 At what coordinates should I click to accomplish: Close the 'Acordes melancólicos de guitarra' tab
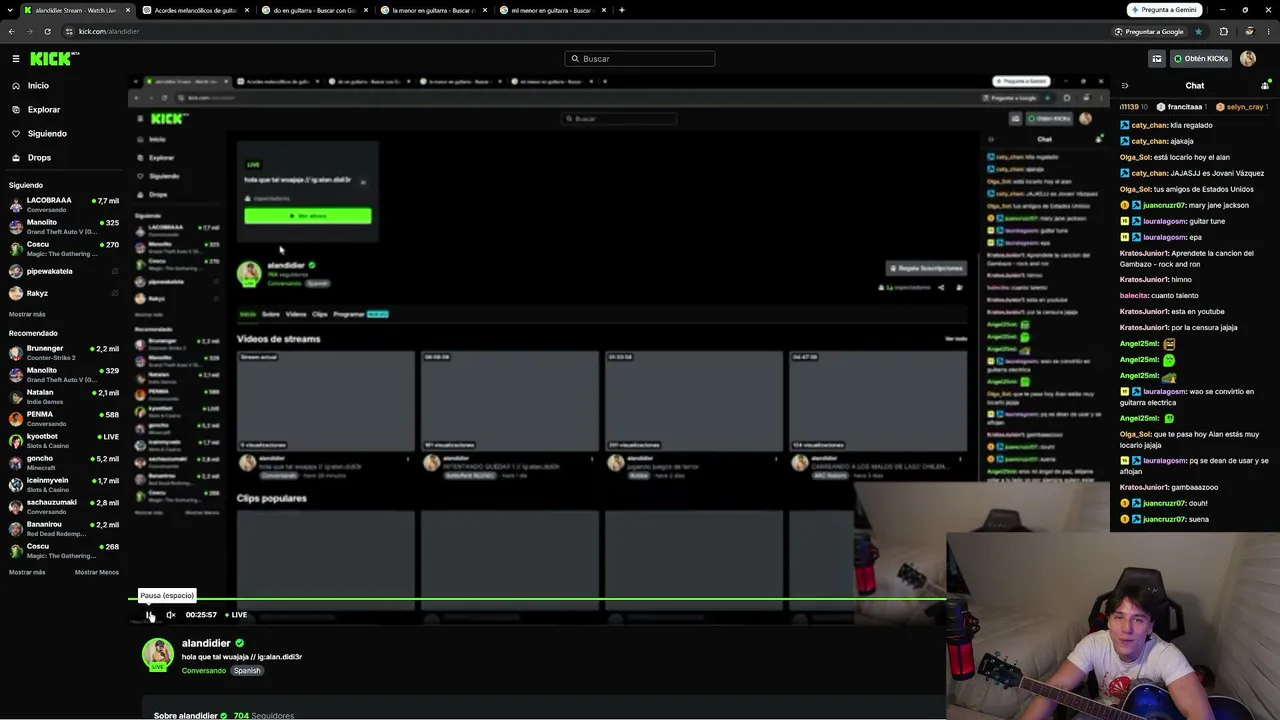tap(246, 10)
